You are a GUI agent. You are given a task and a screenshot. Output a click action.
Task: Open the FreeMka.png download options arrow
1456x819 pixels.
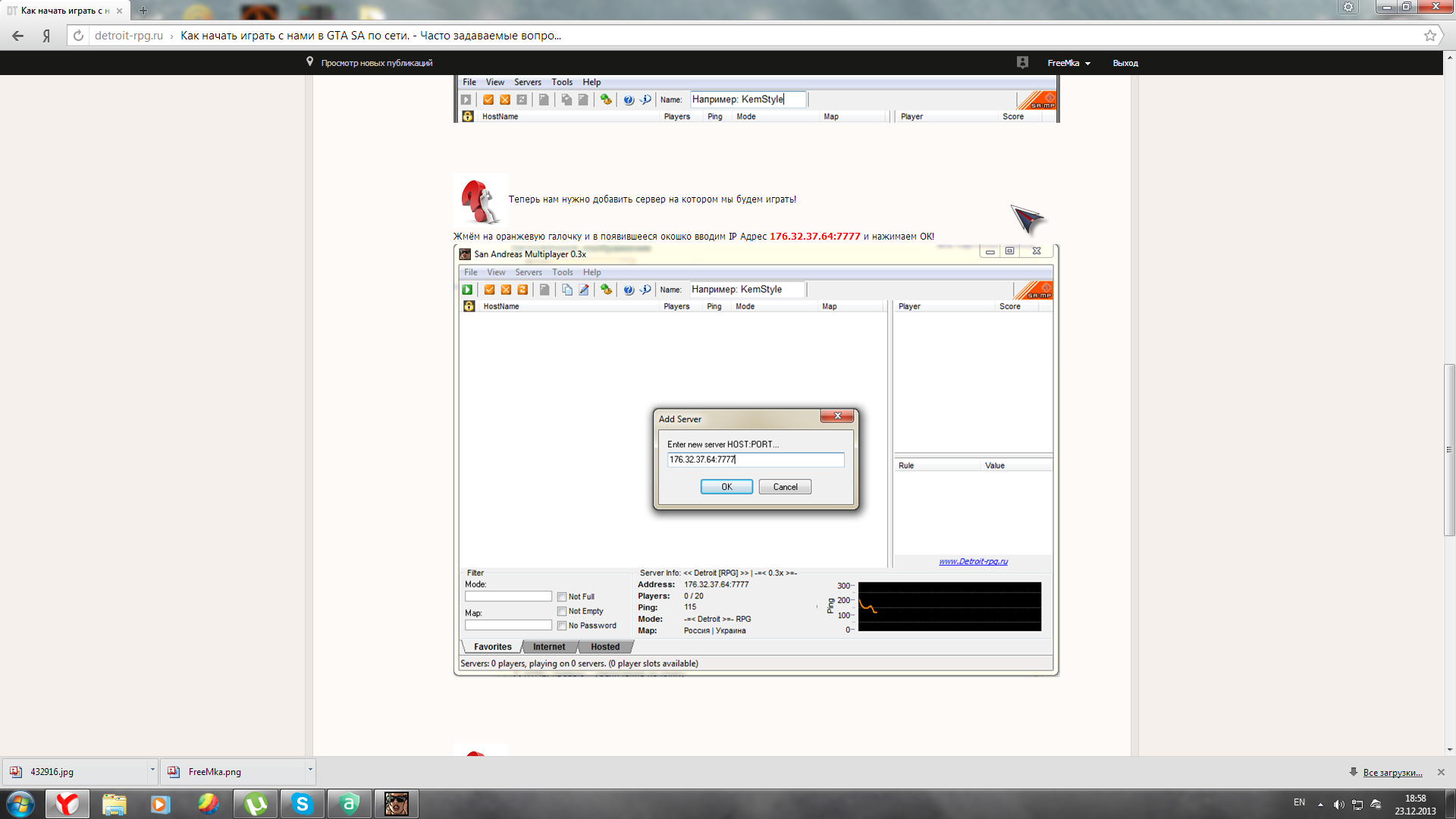(x=310, y=770)
